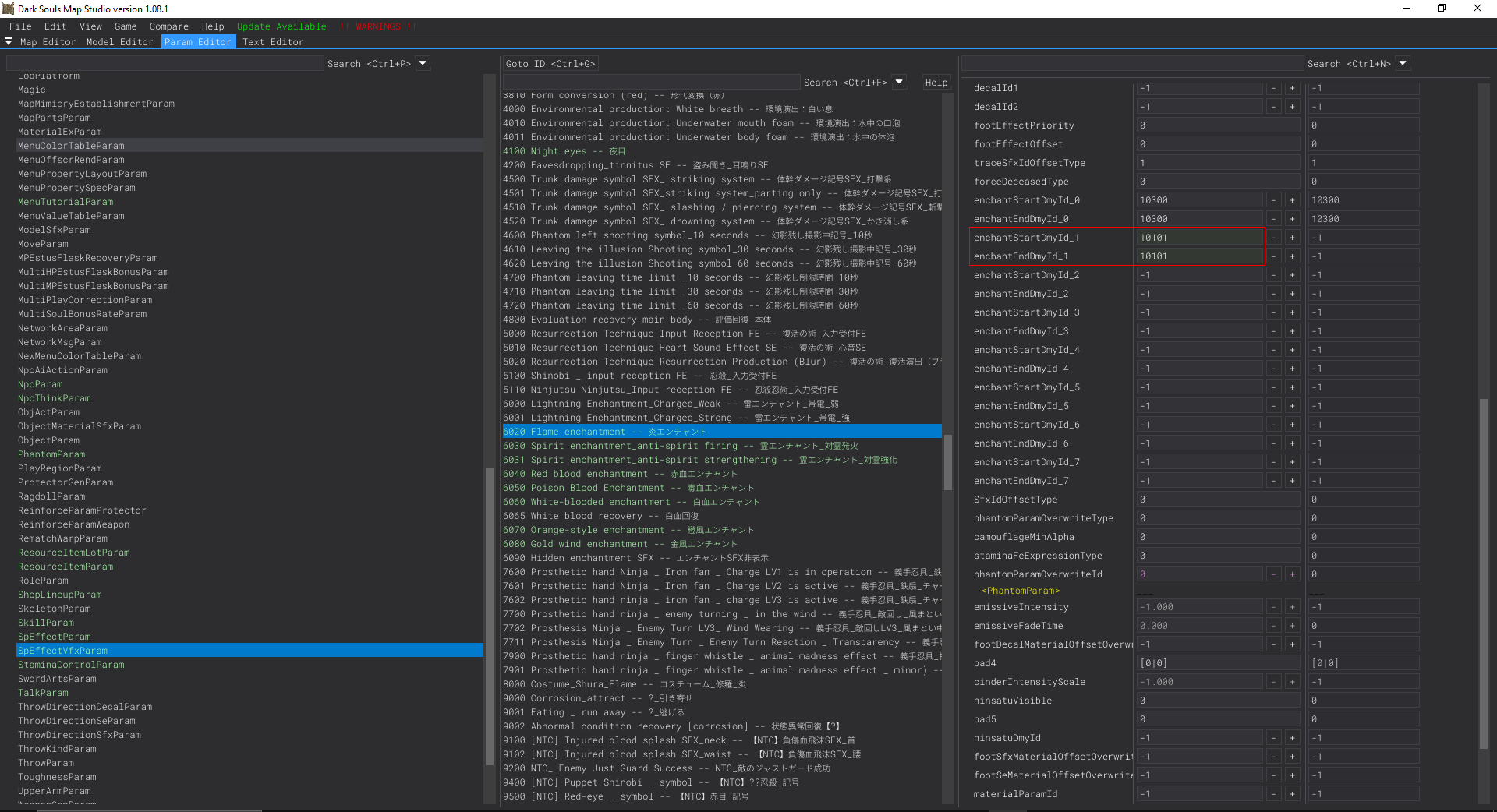
Task: Open the param search options dropdown (Ctrl+P)
Action: (x=423, y=63)
